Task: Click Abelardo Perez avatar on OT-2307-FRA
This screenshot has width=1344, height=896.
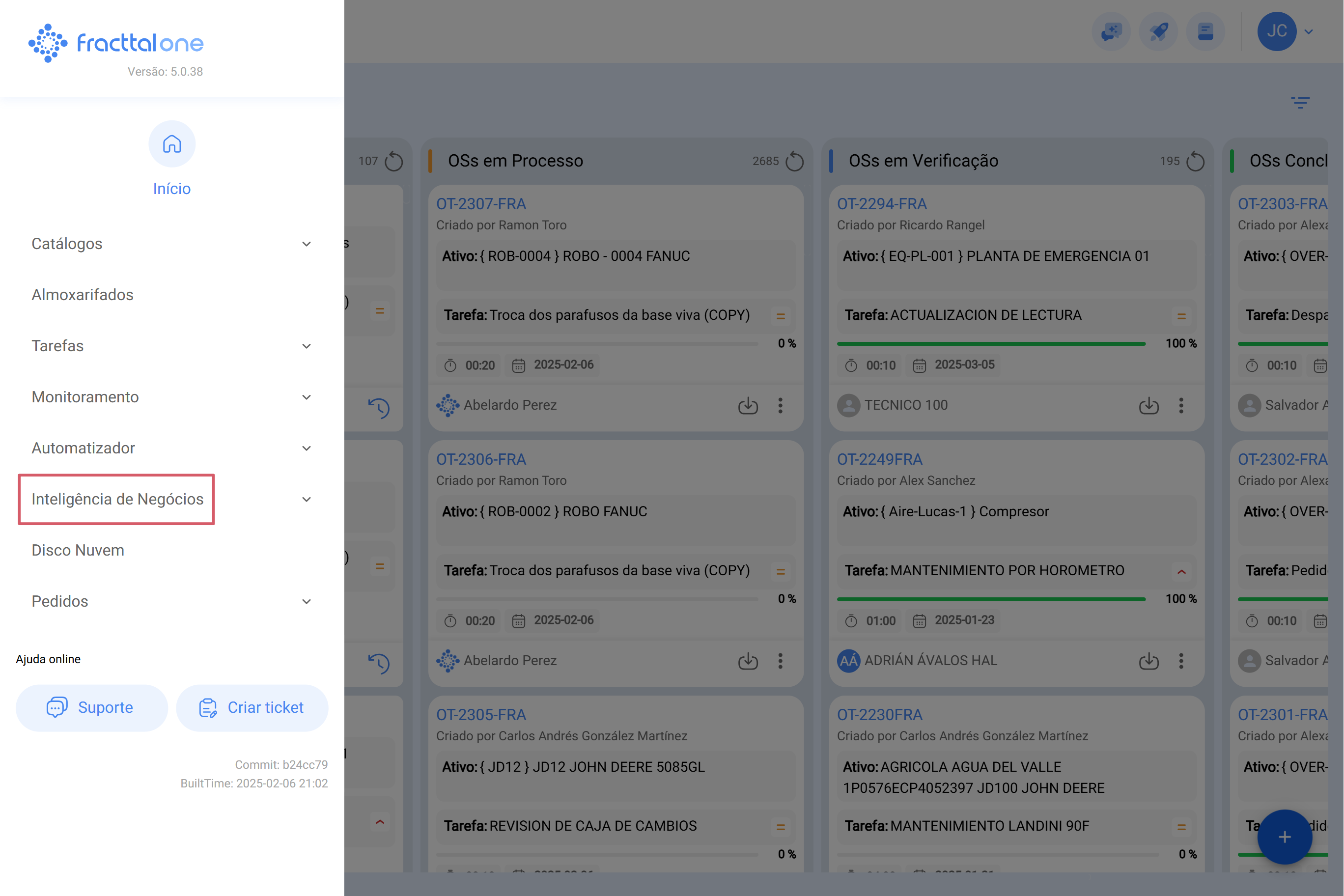Action: pyautogui.click(x=448, y=405)
